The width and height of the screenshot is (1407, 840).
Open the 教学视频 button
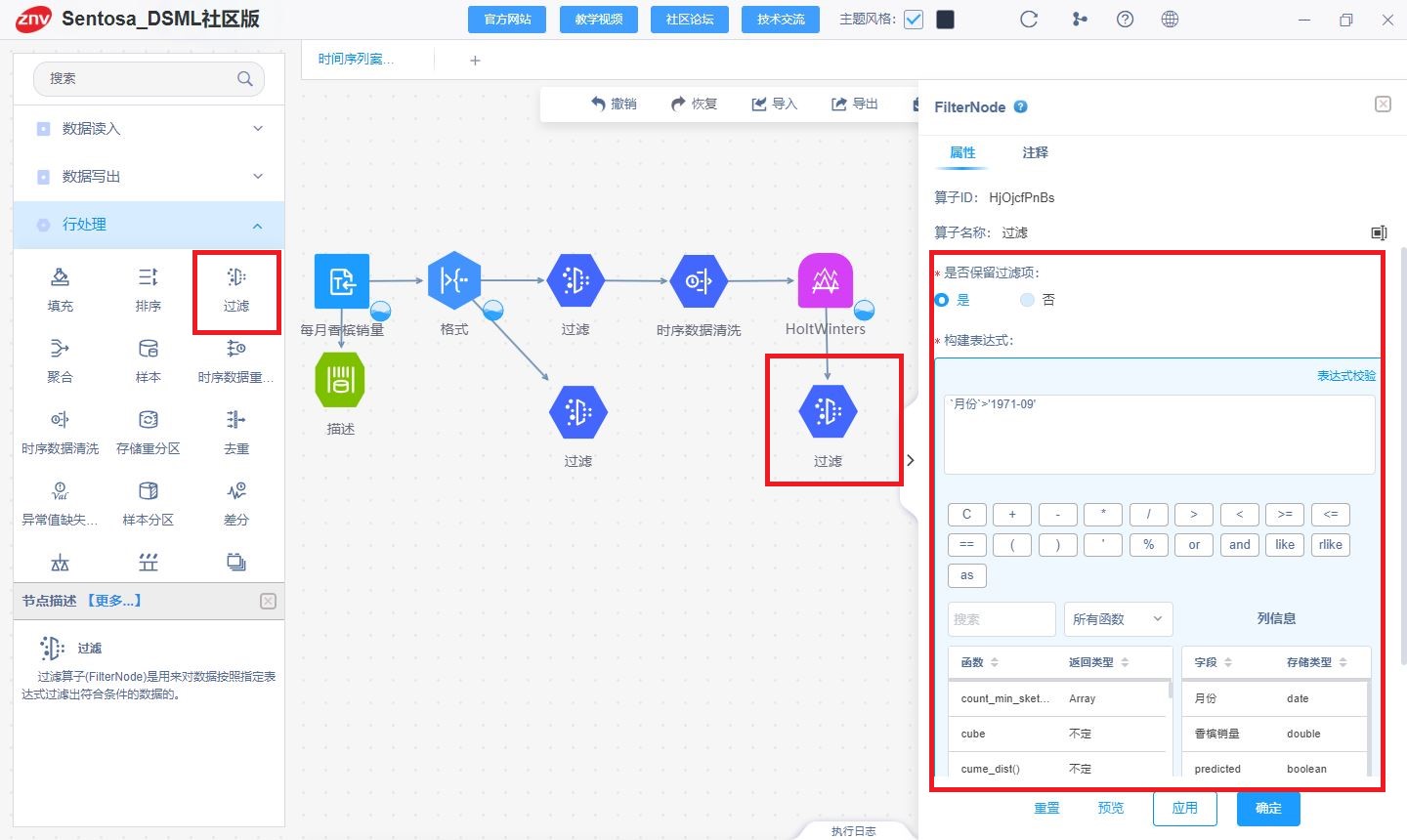(x=599, y=20)
